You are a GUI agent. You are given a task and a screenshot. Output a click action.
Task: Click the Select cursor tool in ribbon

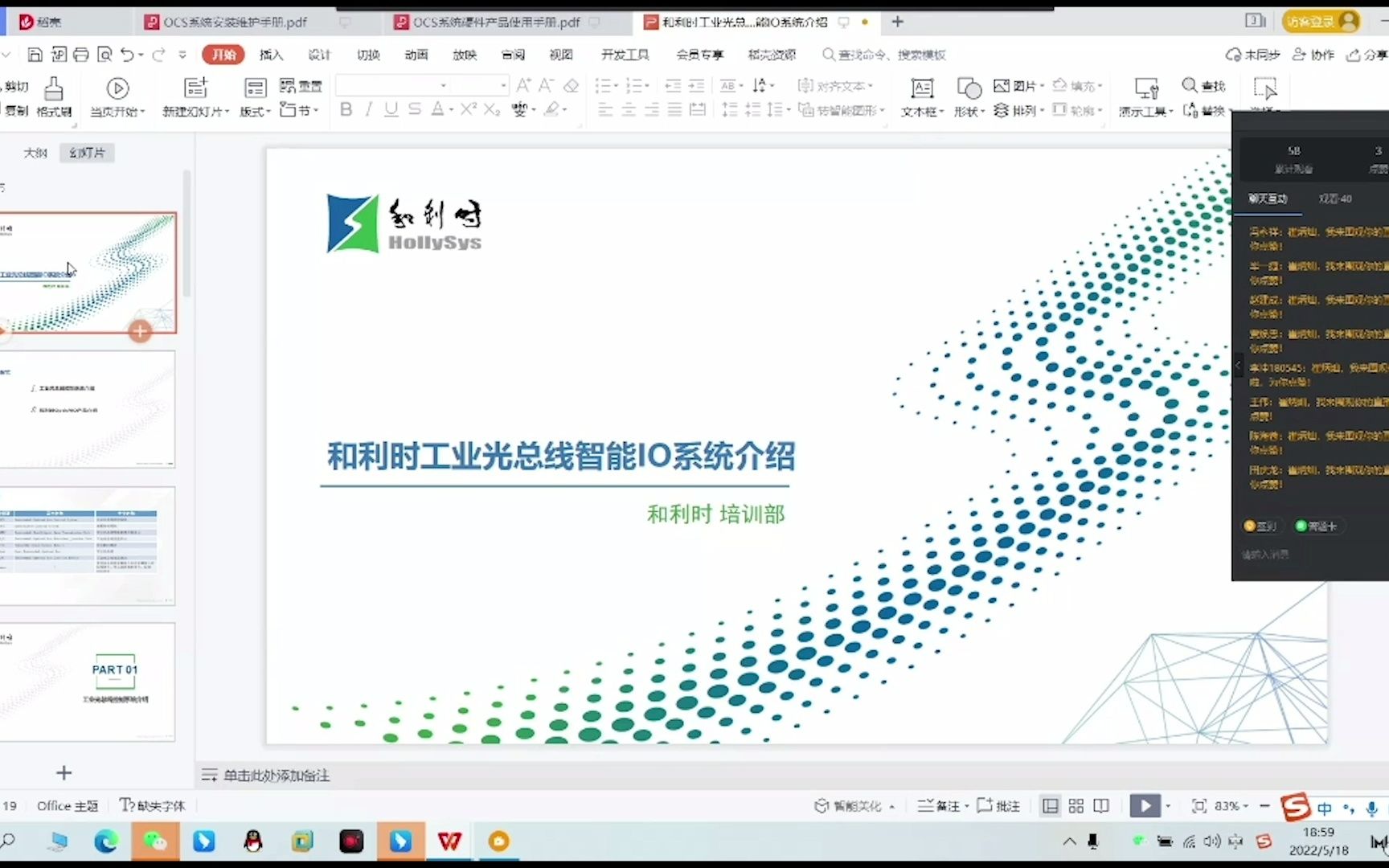click(1265, 89)
